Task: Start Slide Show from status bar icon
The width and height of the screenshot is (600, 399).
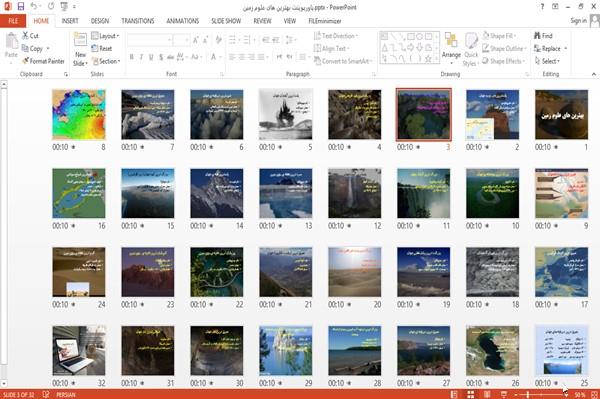Action: pyautogui.click(x=504, y=394)
